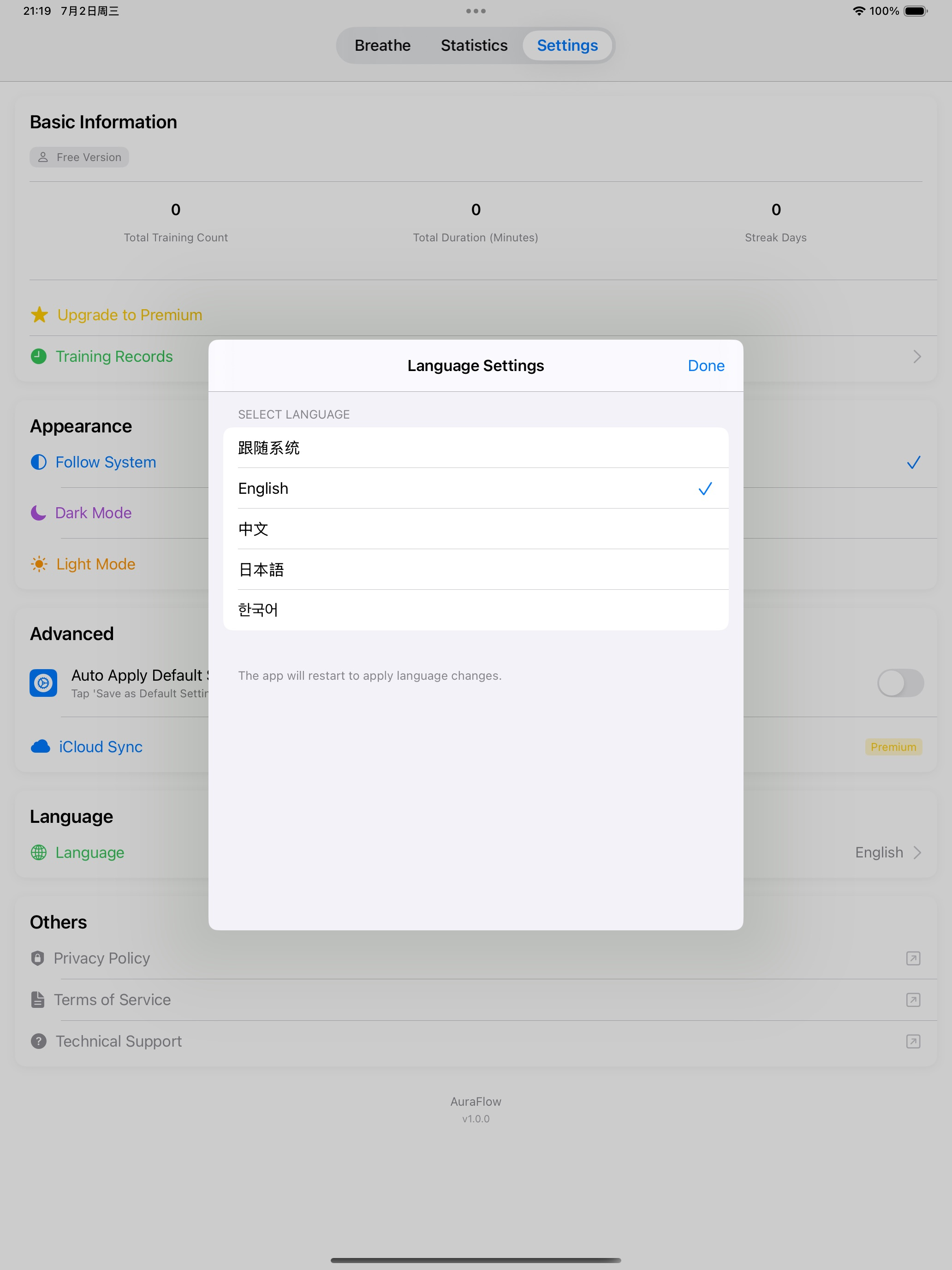Click the Privacy Policy shield icon
The width and height of the screenshot is (952, 1270).
pos(38,958)
